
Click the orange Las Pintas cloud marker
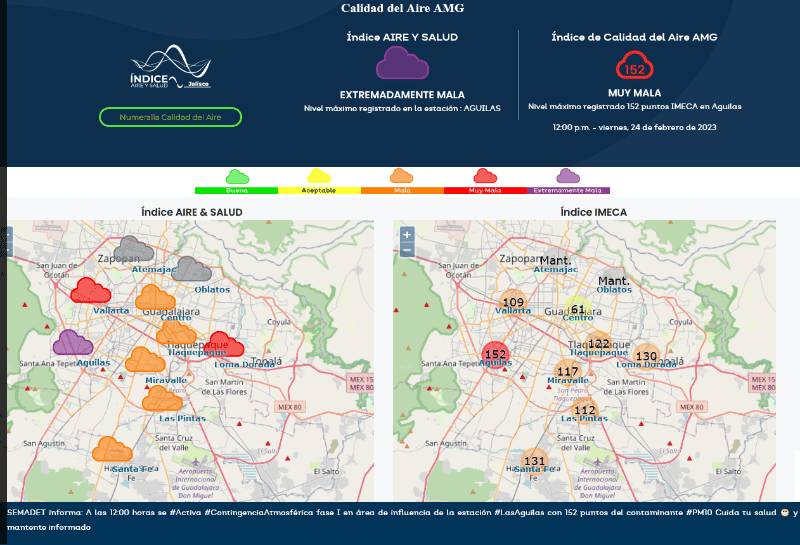(162, 399)
